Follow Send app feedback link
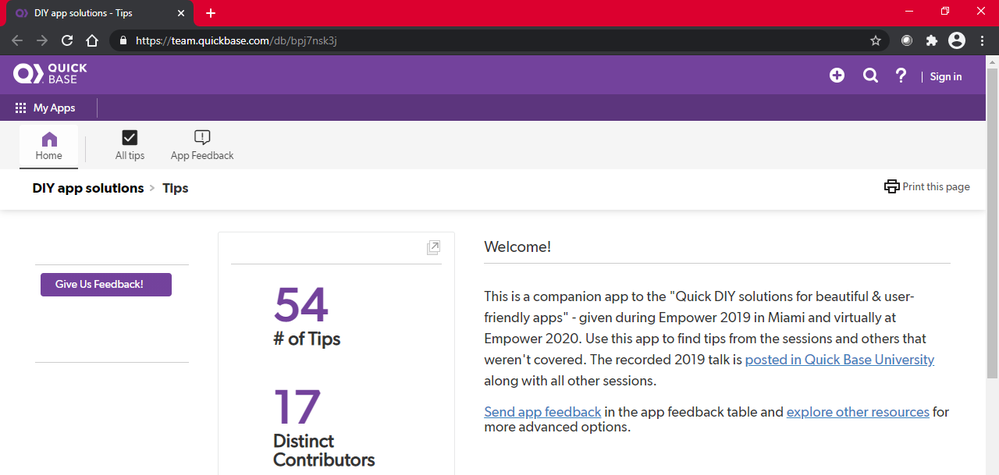This screenshot has width=999, height=475. (x=542, y=411)
